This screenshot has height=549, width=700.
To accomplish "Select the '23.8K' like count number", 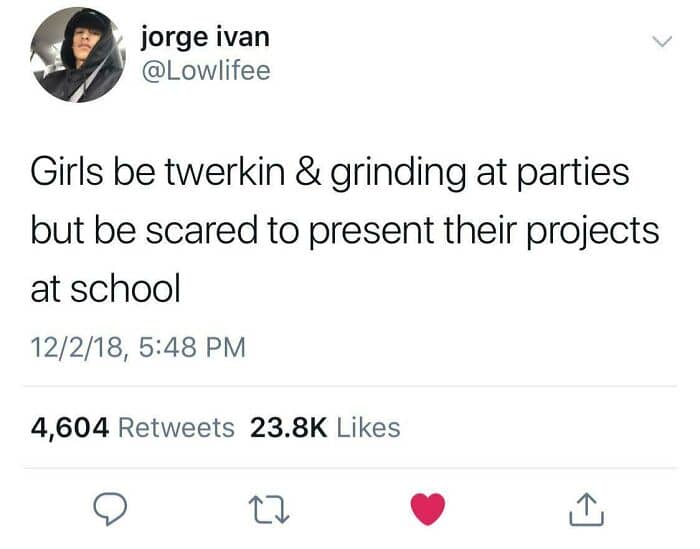I will pos(289,428).
